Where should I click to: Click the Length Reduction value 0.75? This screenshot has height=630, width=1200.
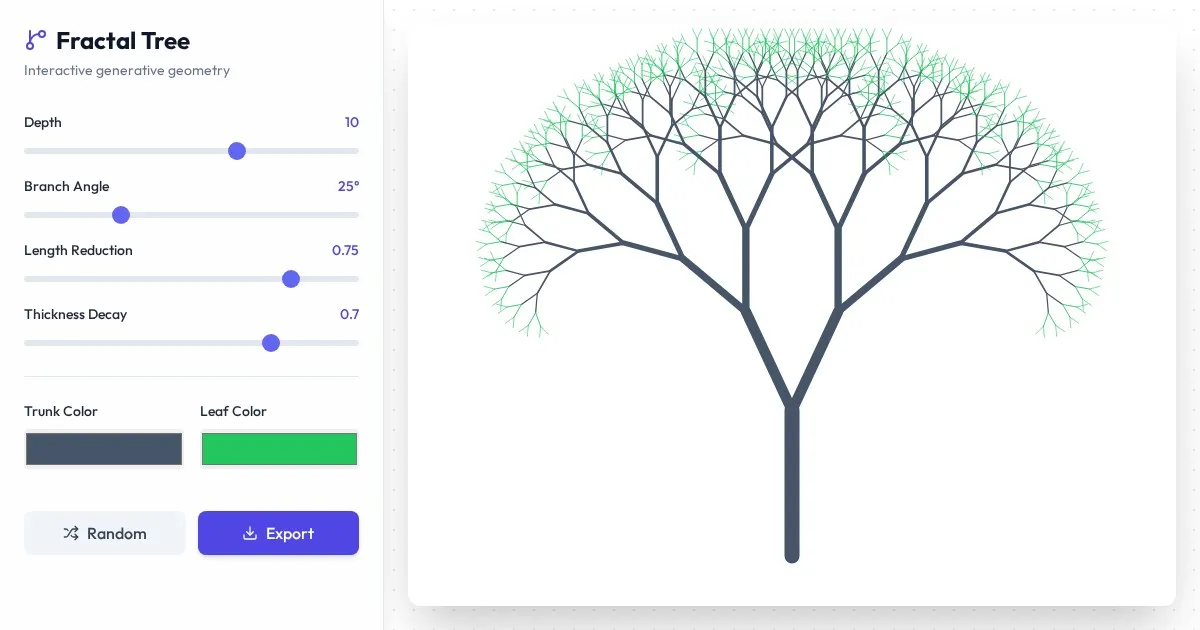pos(345,250)
